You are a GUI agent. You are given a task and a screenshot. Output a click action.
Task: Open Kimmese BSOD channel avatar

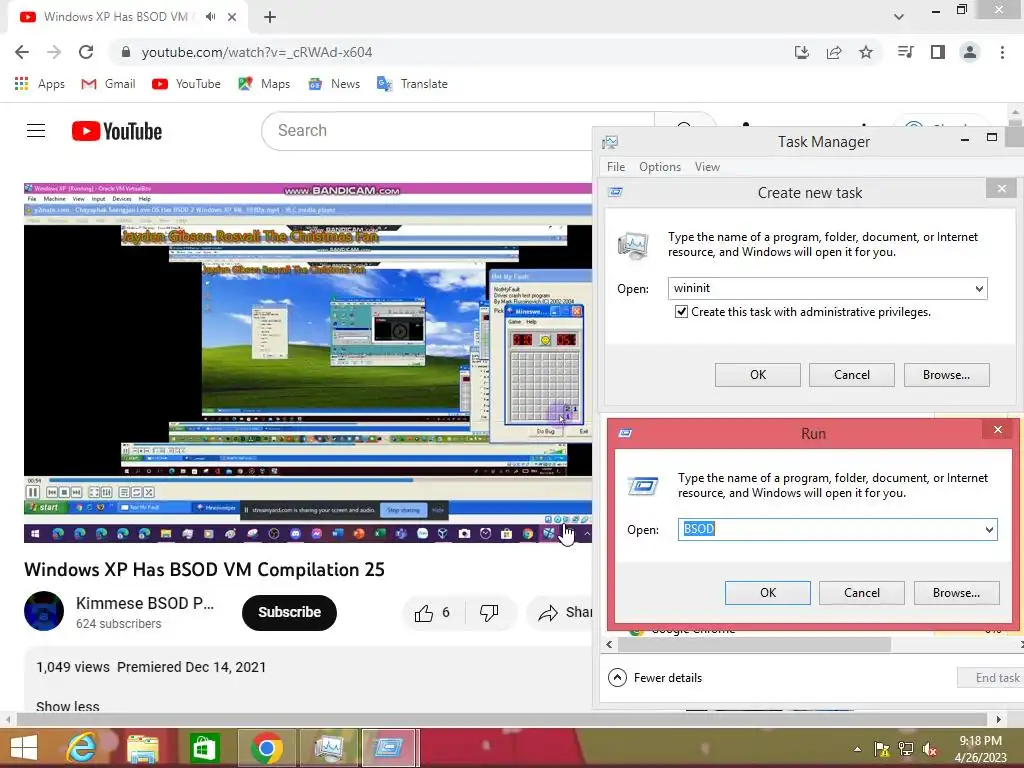(x=44, y=611)
